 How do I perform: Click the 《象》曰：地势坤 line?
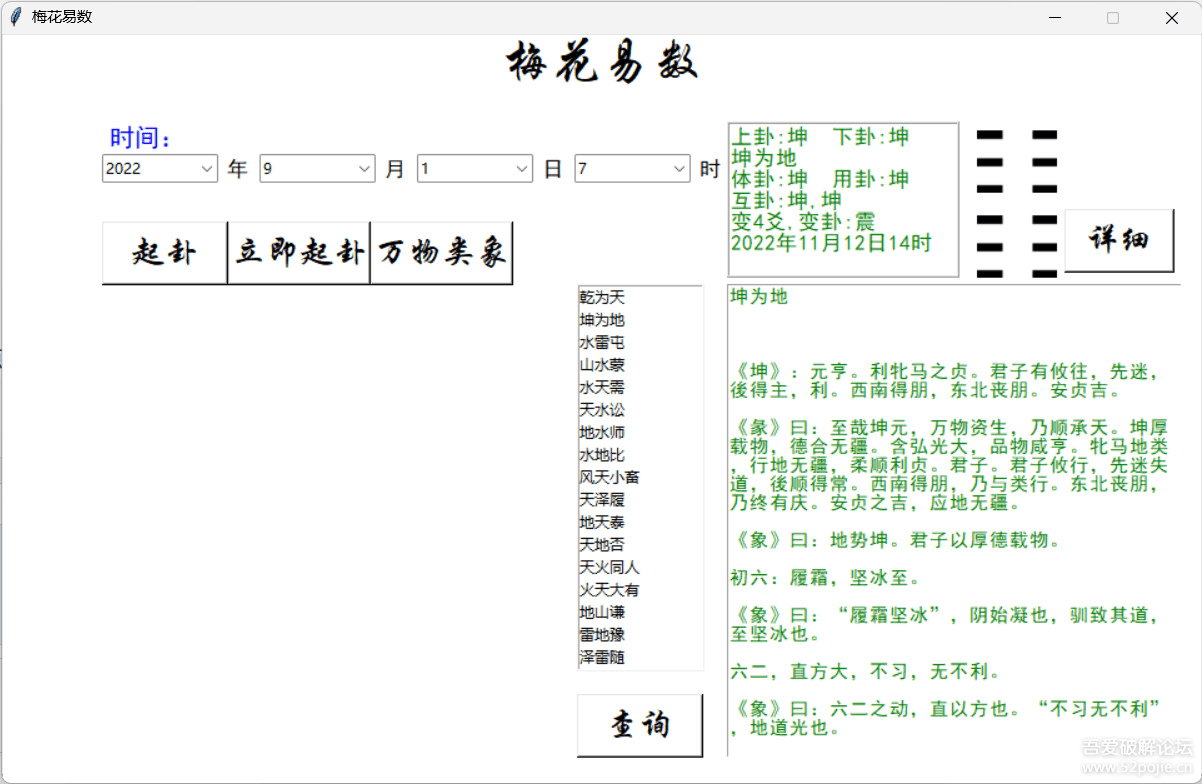click(x=895, y=541)
